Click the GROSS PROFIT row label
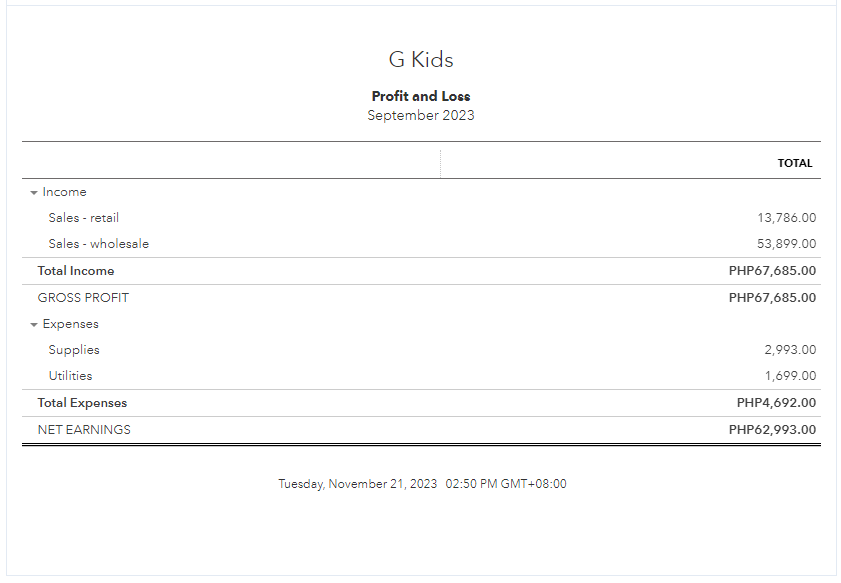This screenshot has height=583, width=841. [x=83, y=298]
